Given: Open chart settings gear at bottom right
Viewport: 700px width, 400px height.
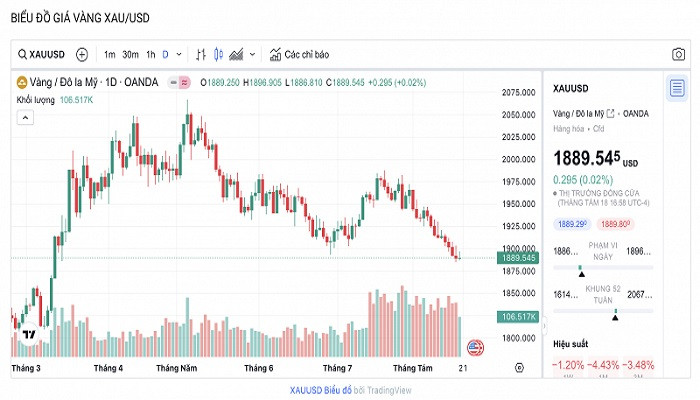Looking at the screenshot, I should (519, 368).
